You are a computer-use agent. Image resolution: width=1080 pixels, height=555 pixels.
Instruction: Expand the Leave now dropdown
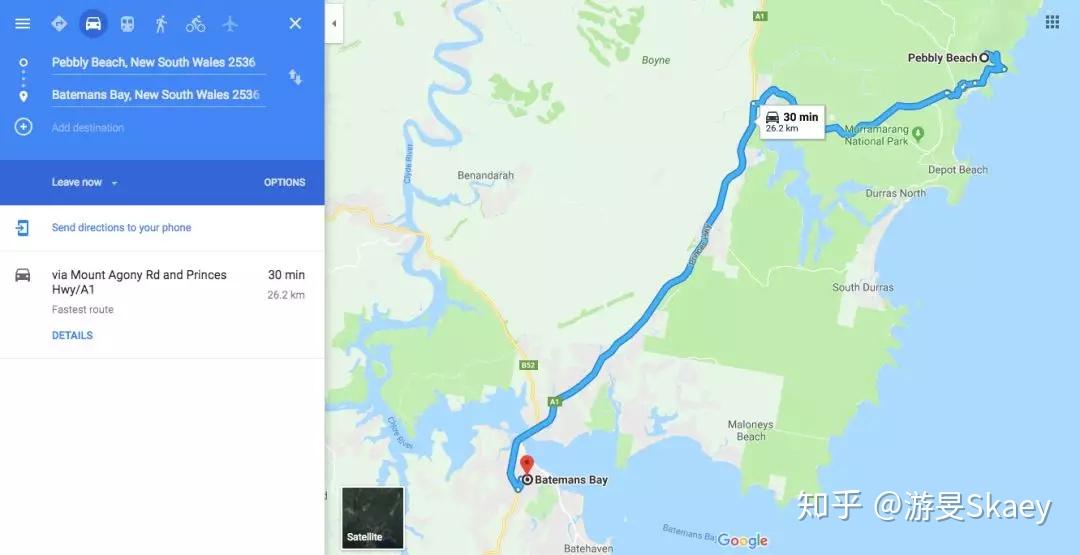[x=85, y=182]
